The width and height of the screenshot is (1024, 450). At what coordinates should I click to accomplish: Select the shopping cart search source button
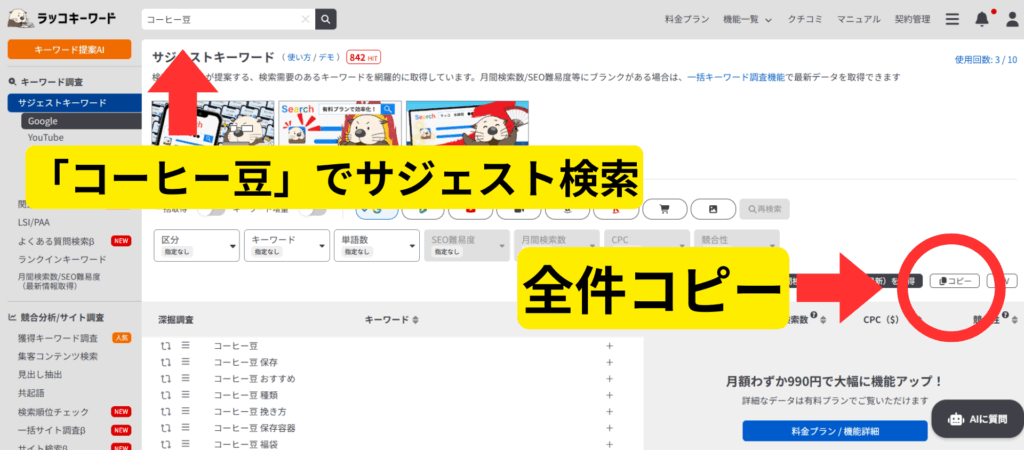coord(665,210)
